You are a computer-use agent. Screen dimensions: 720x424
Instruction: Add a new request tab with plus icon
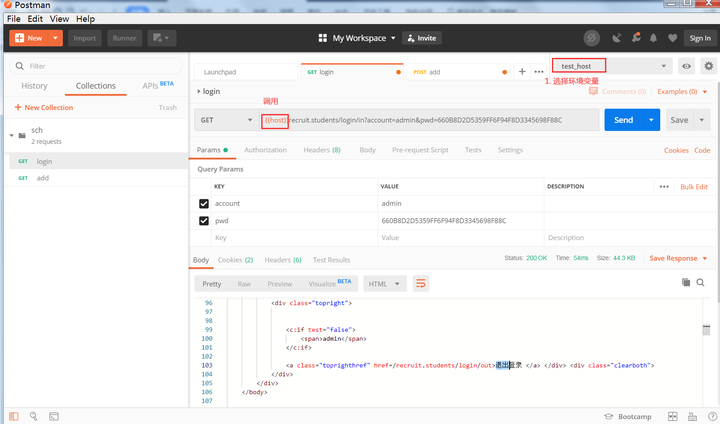(x=522, y=72)
